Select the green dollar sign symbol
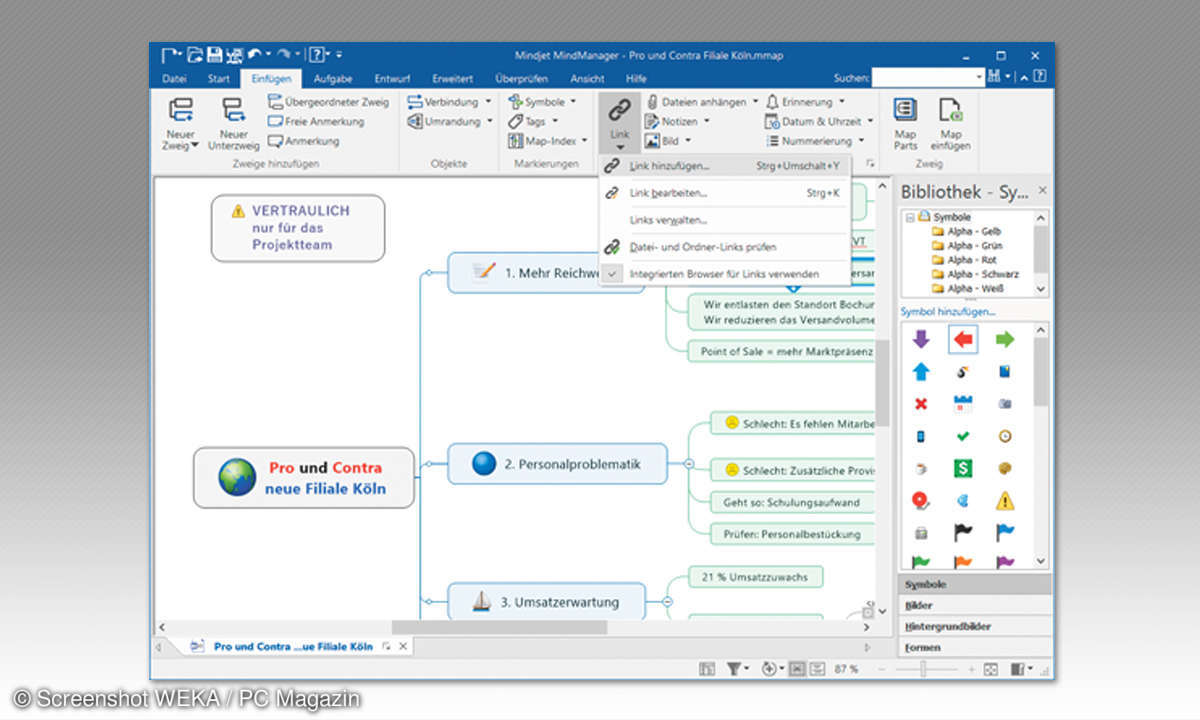The width and height of the screenshot is (1200, 720). point(963,468)
